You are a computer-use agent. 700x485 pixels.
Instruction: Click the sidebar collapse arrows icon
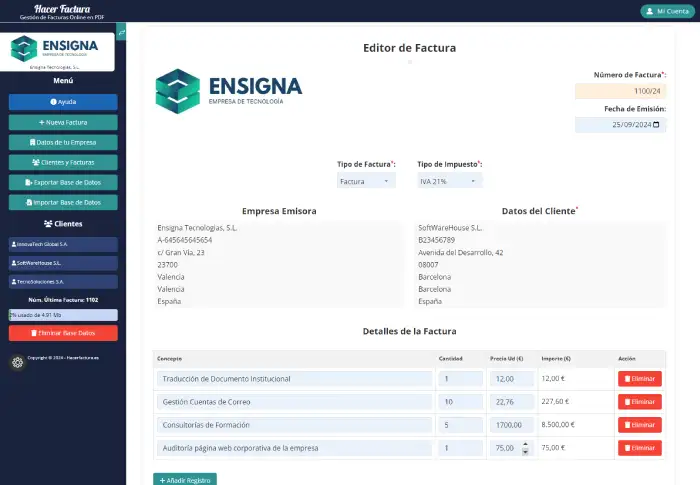(x=121, y=32)
